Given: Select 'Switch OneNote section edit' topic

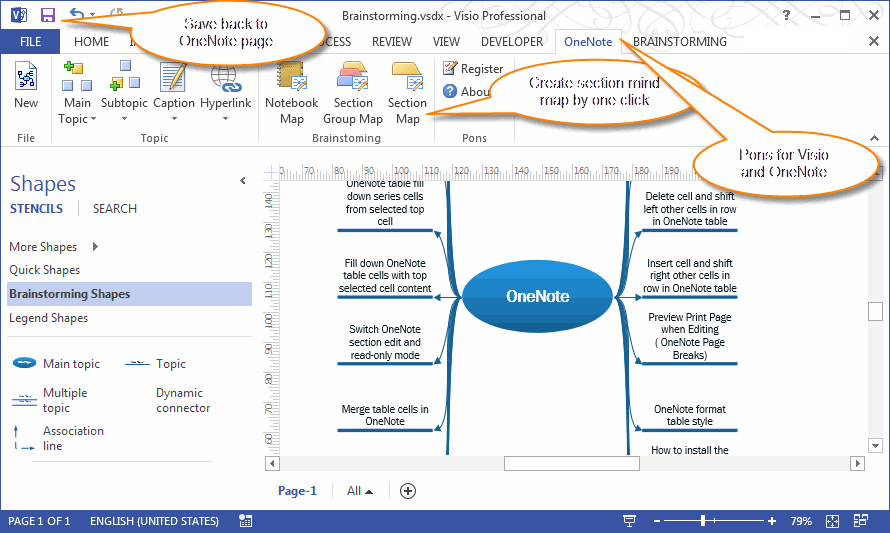Looking at the screenshot, I should coord(385,342).
